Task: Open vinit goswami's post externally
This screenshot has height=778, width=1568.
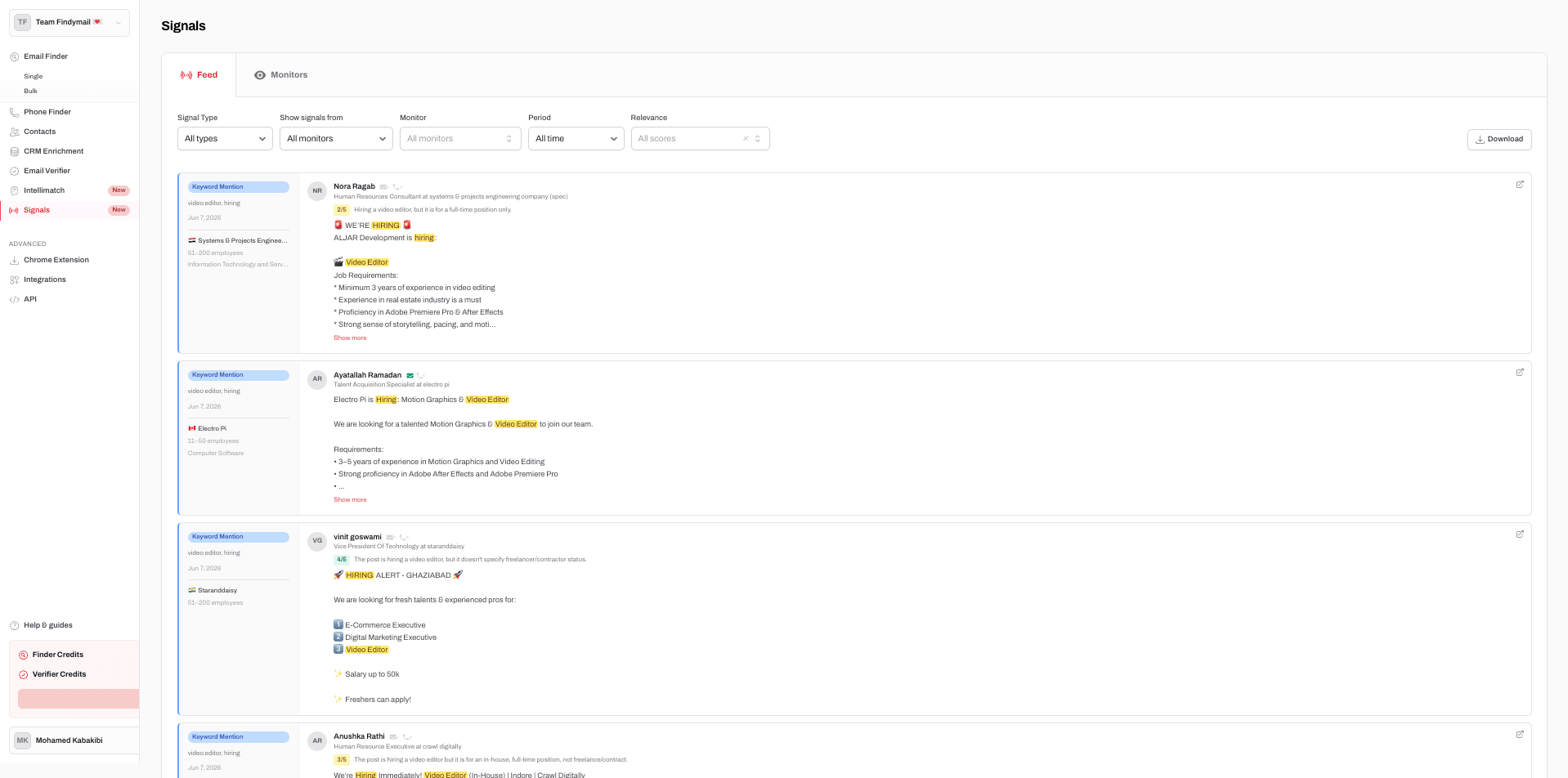Action: [x=1520, y=534]
